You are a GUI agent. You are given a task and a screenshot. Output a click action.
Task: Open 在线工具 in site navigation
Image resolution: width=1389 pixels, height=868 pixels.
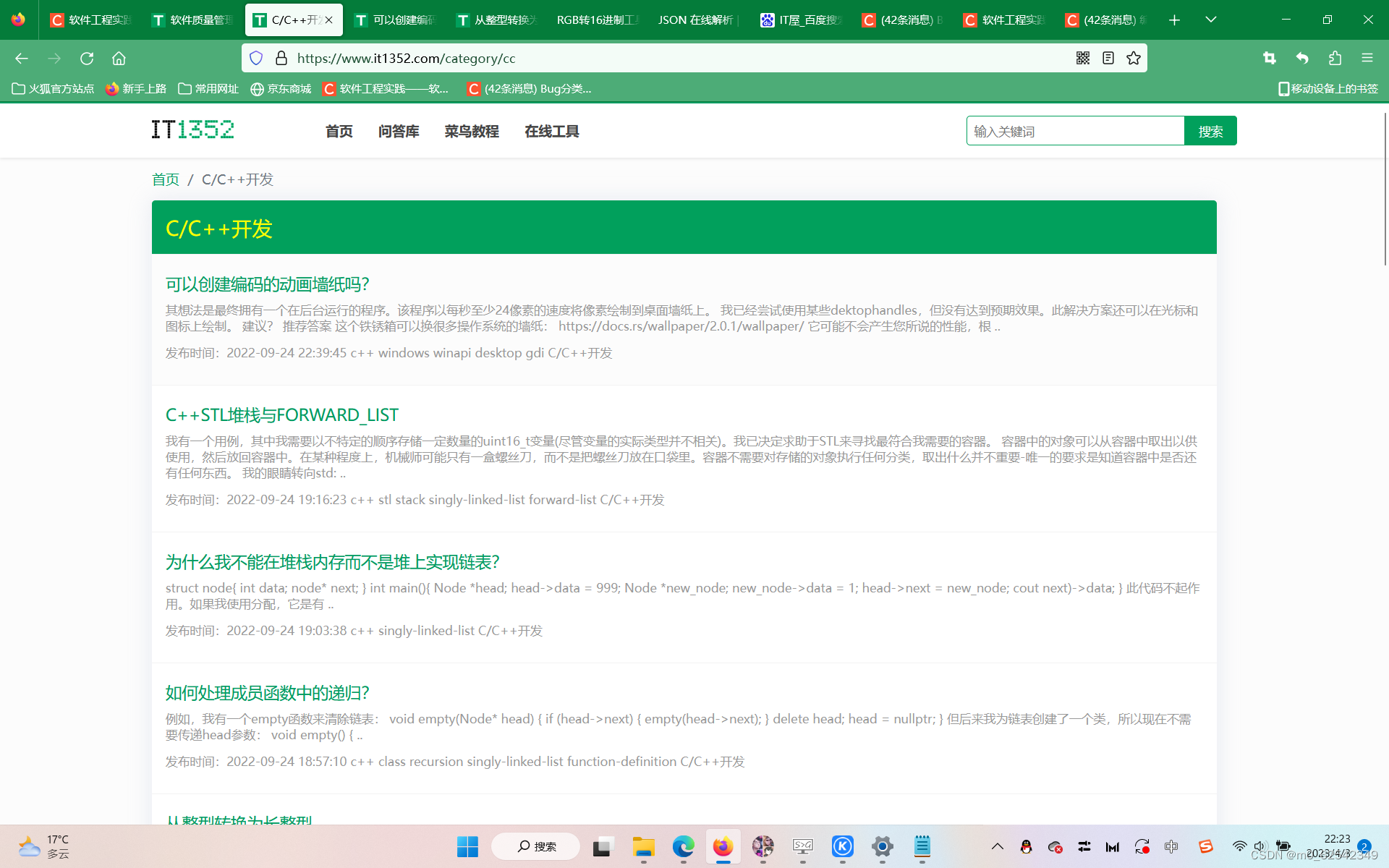tap(551, 131)
